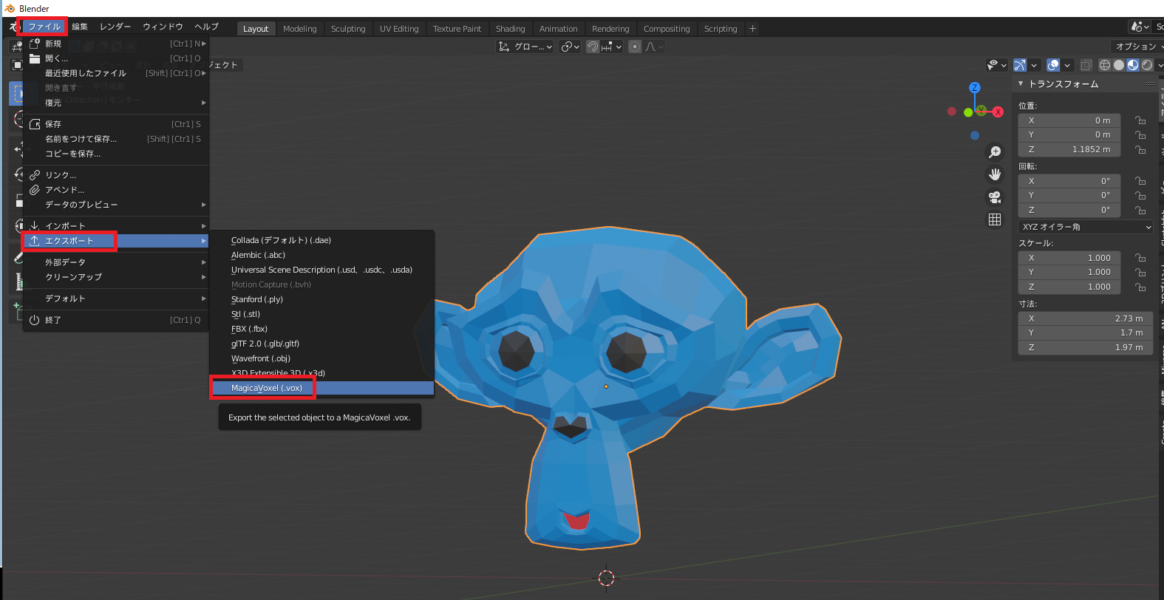
Task: Expand the デフォルト (Defaults) submenu
Action: point(117,299)
